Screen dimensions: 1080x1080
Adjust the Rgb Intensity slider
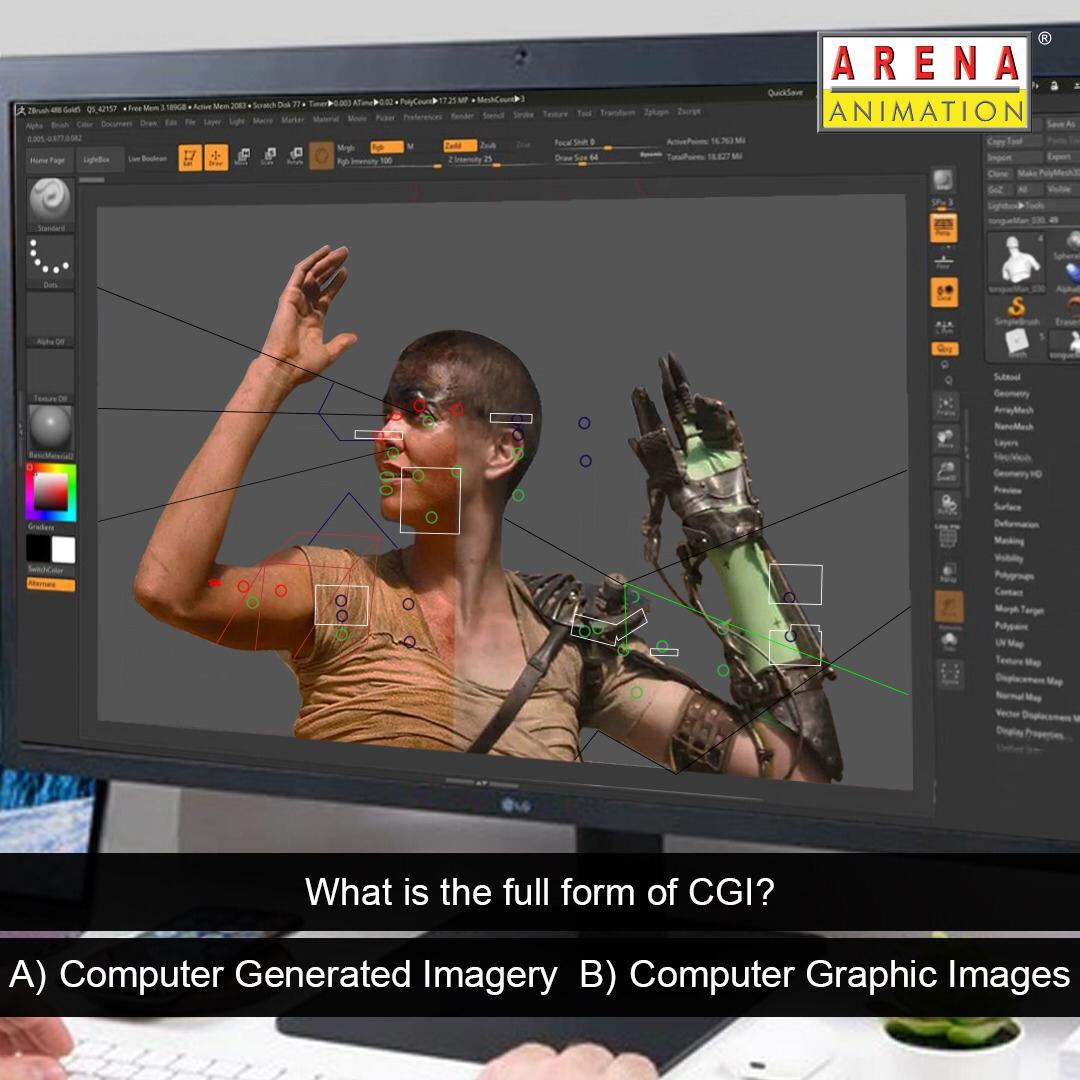389,163
